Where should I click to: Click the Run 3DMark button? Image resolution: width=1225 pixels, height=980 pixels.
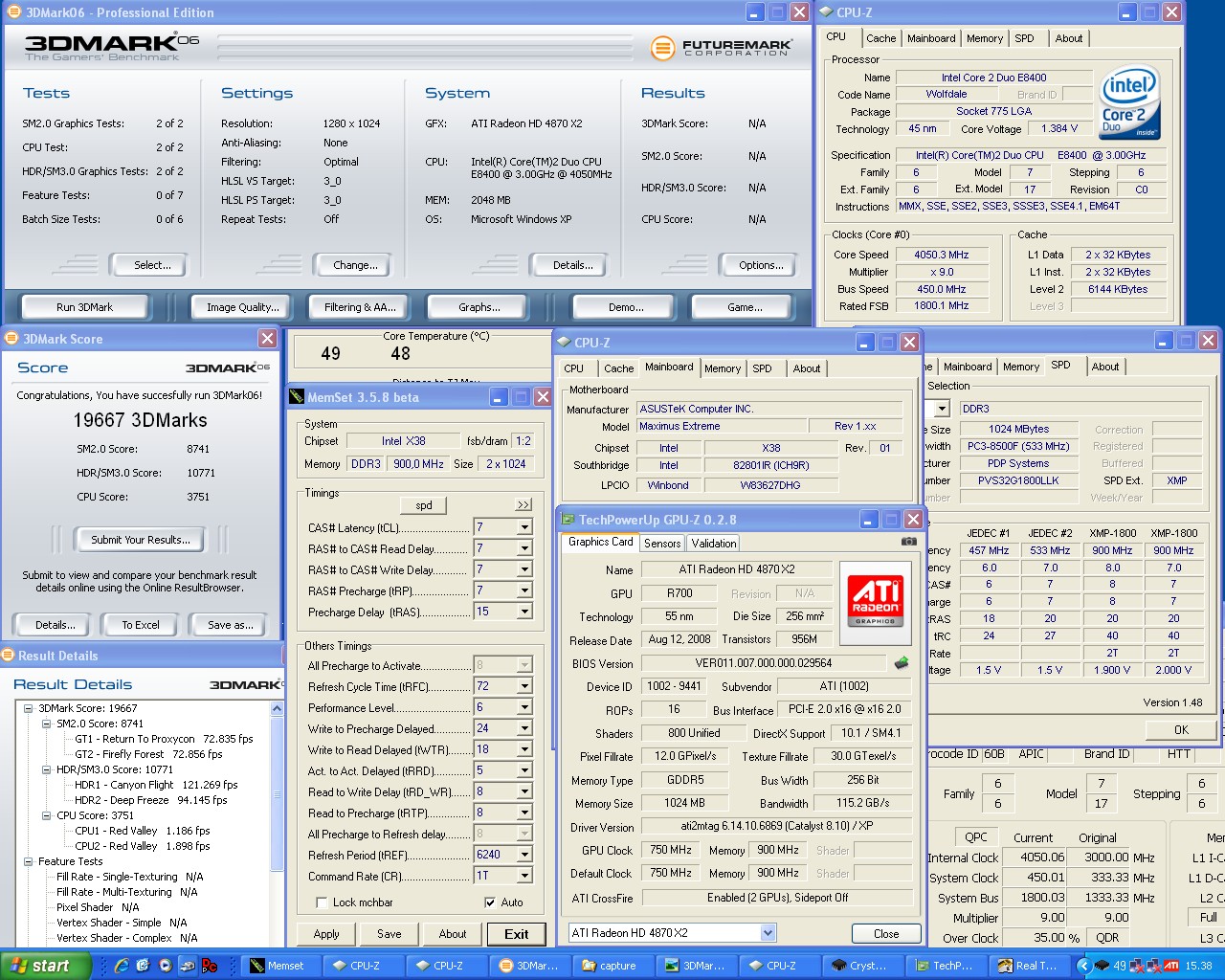pos(84,307)
